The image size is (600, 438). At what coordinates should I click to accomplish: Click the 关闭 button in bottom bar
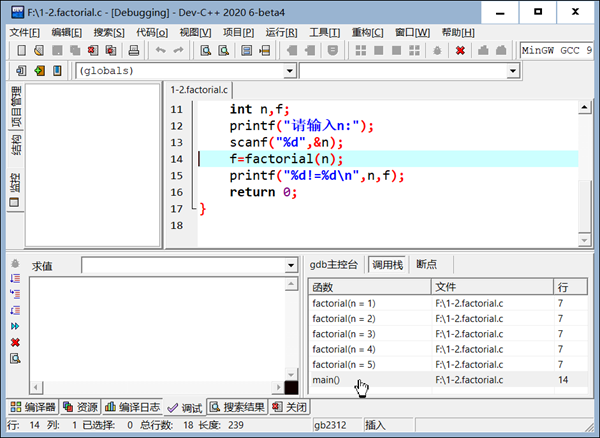[x=290, y=407]
